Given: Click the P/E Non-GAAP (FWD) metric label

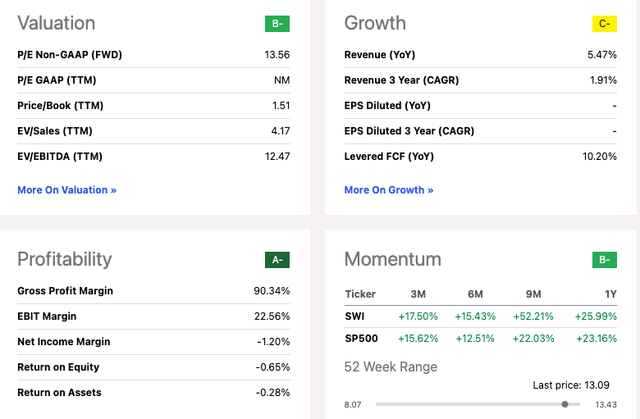Looking at the screenshot, I should pyautogui.click(x=69, y=54).
